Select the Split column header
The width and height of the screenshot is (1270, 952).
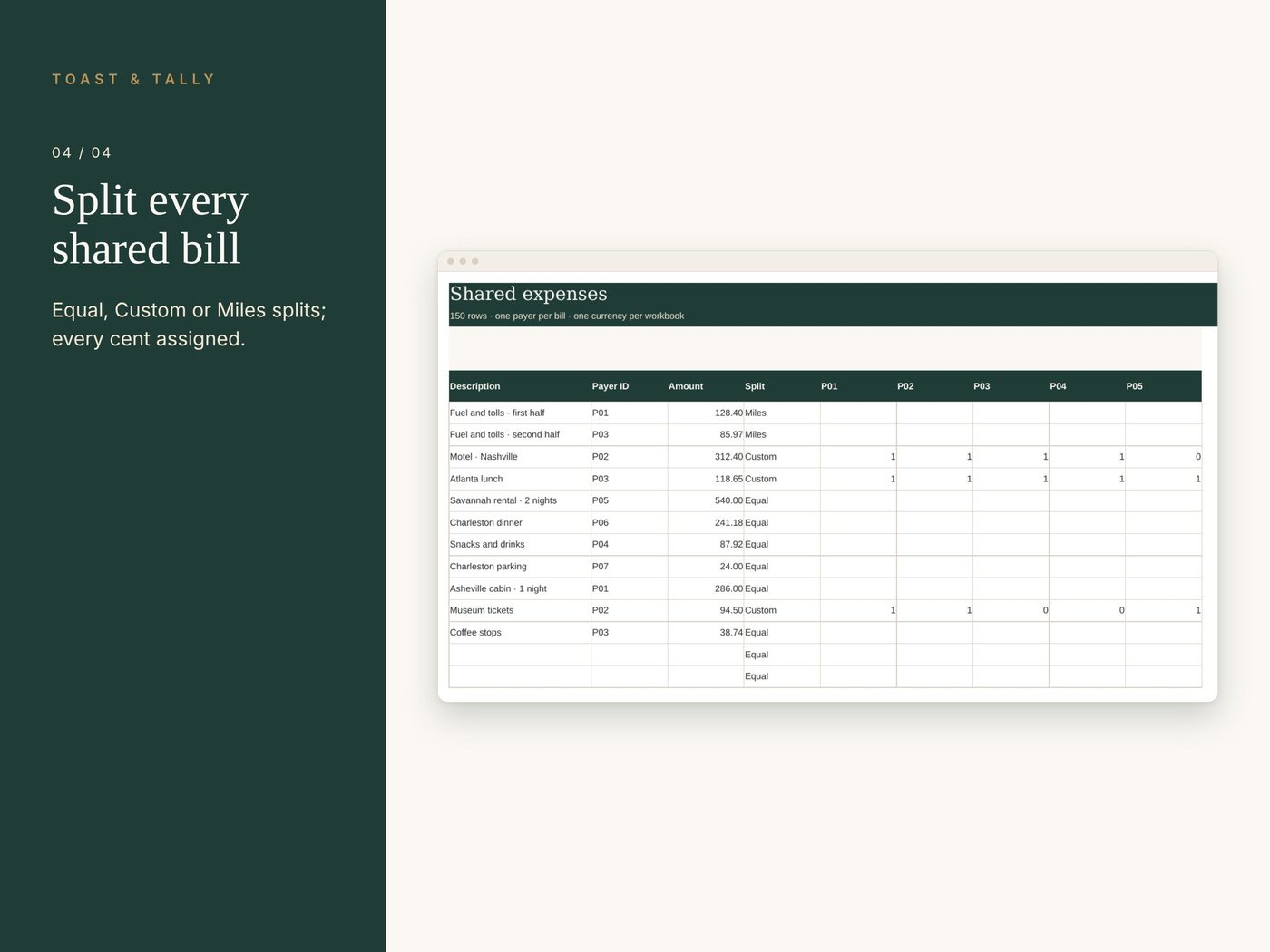(782, 386)
